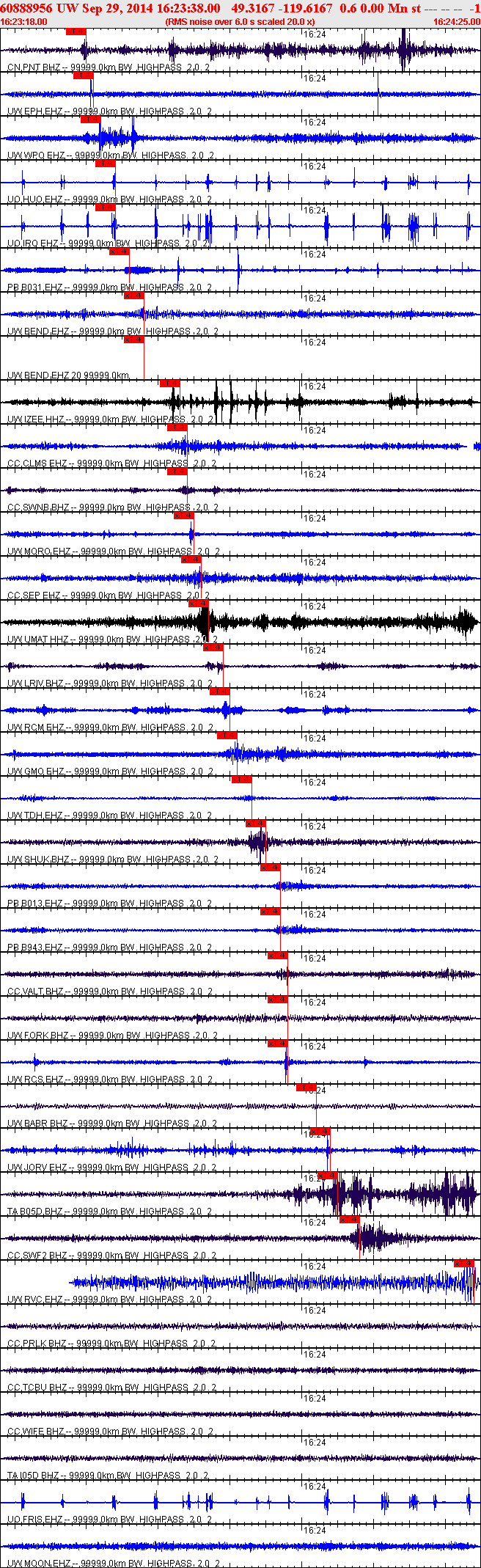This screenshot has height=1568, width=481.
Task: Select the UO.IRO.EHZ station label
Action: (x=108, y=243)
